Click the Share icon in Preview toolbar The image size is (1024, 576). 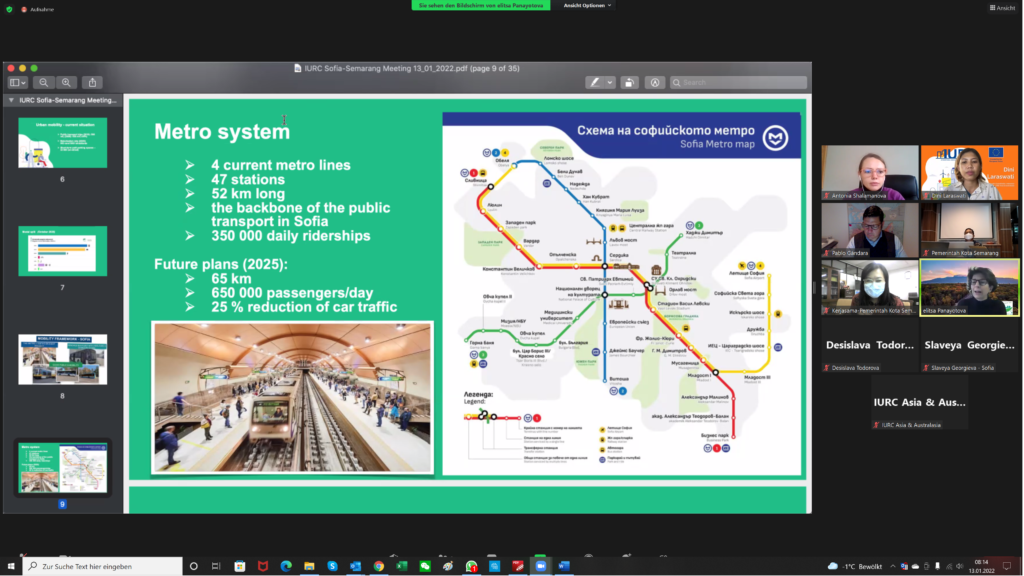[93, 83]
